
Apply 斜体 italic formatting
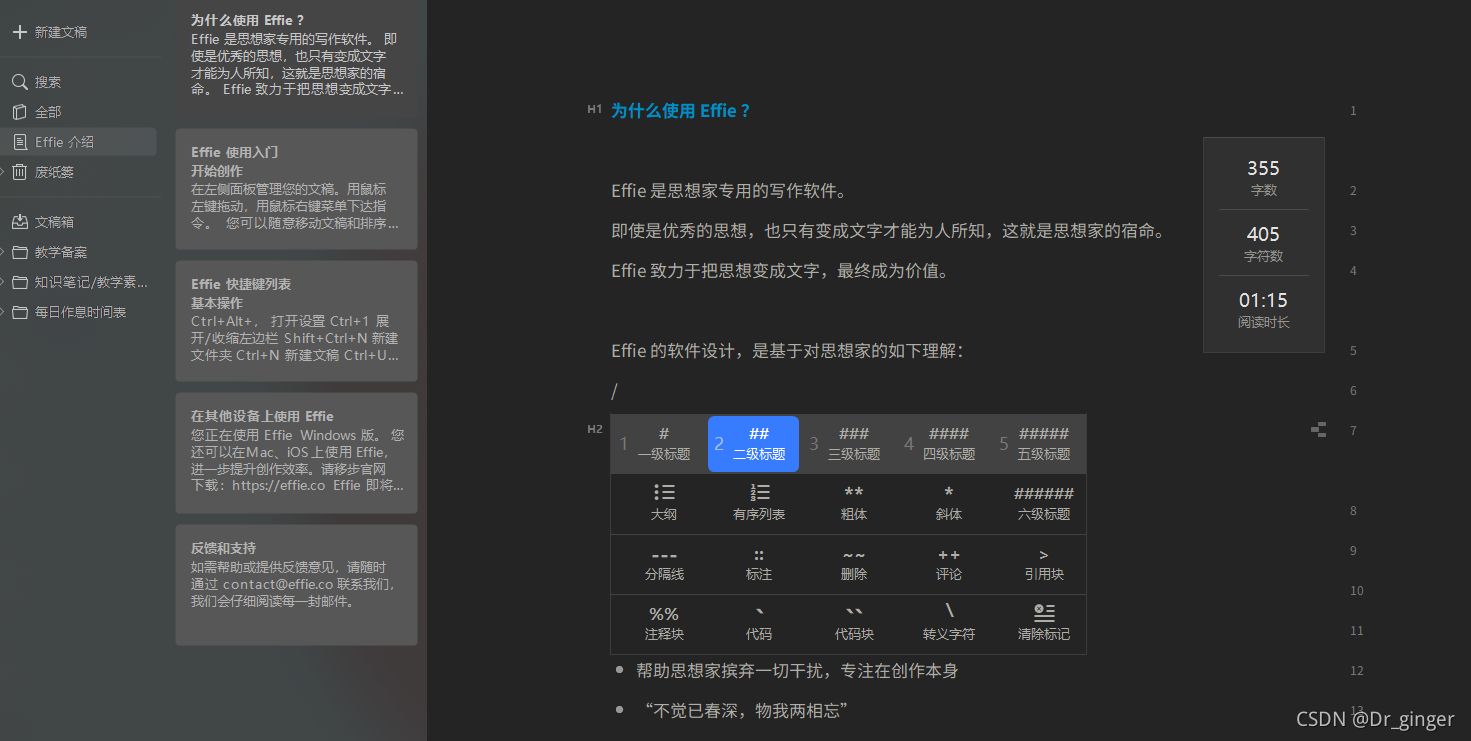point(949,504)
